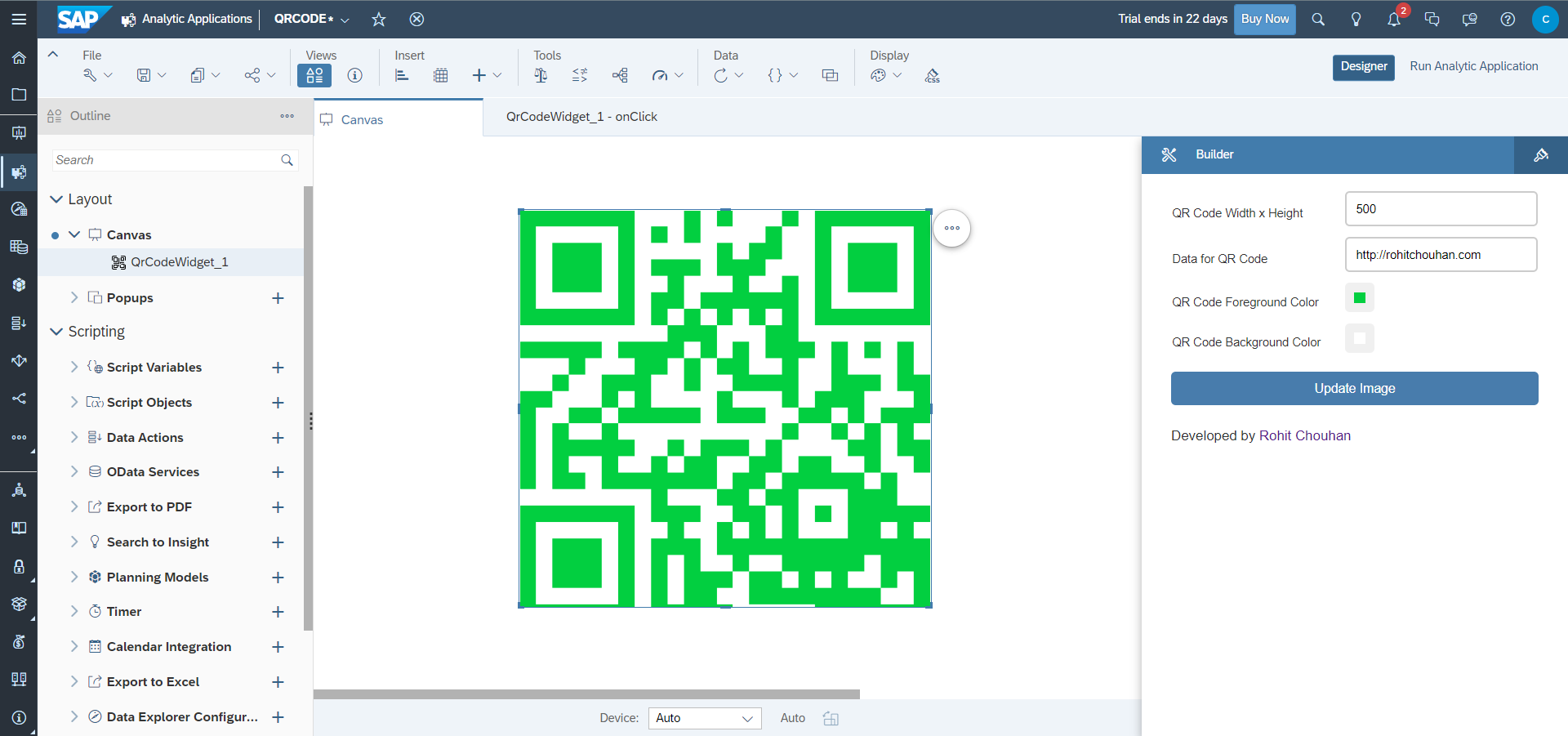
Task: Insert a chart from toolbar
Action: [x=401, y=75]
